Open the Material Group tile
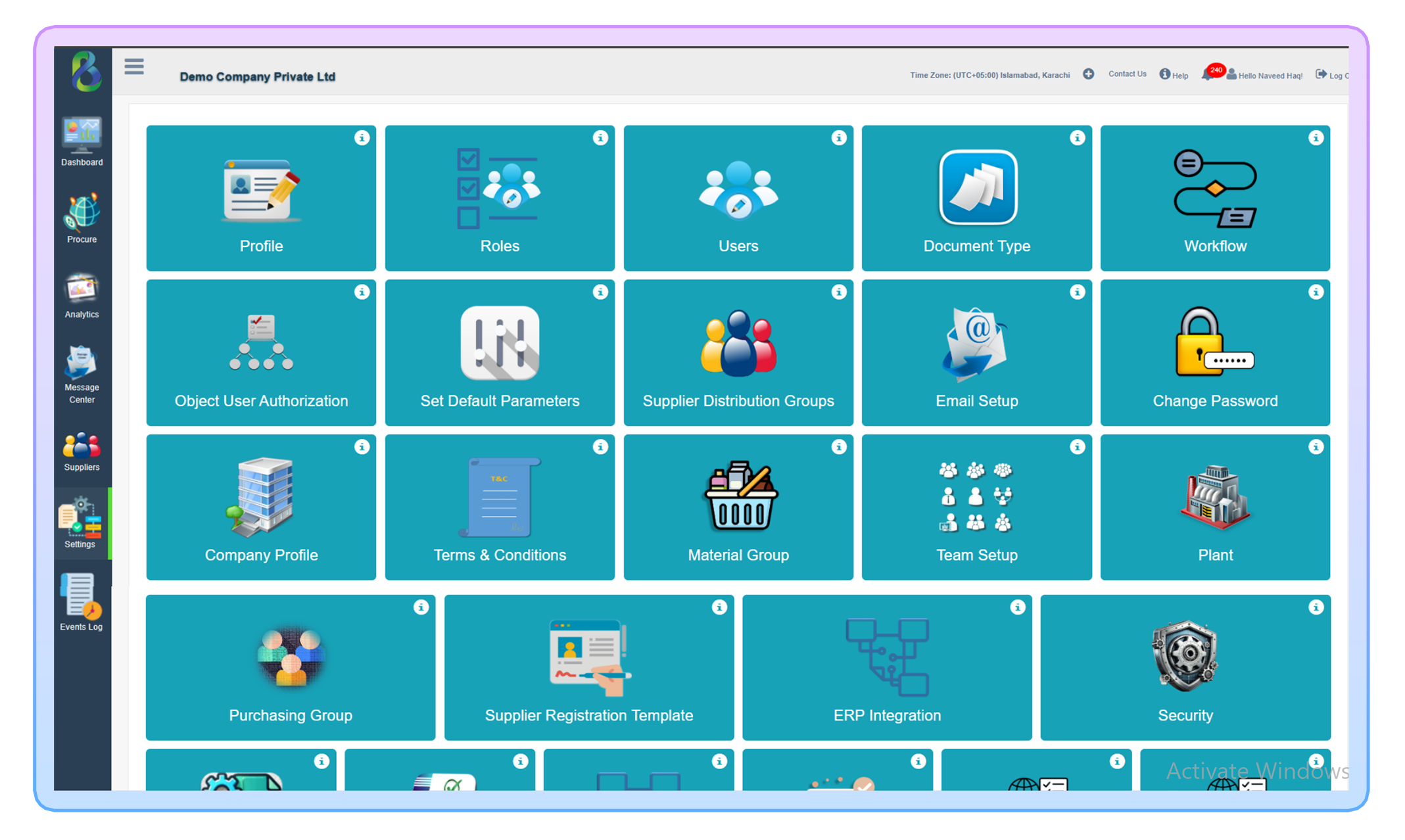The width and height of the screenshot is (1405, 840). 738,507
